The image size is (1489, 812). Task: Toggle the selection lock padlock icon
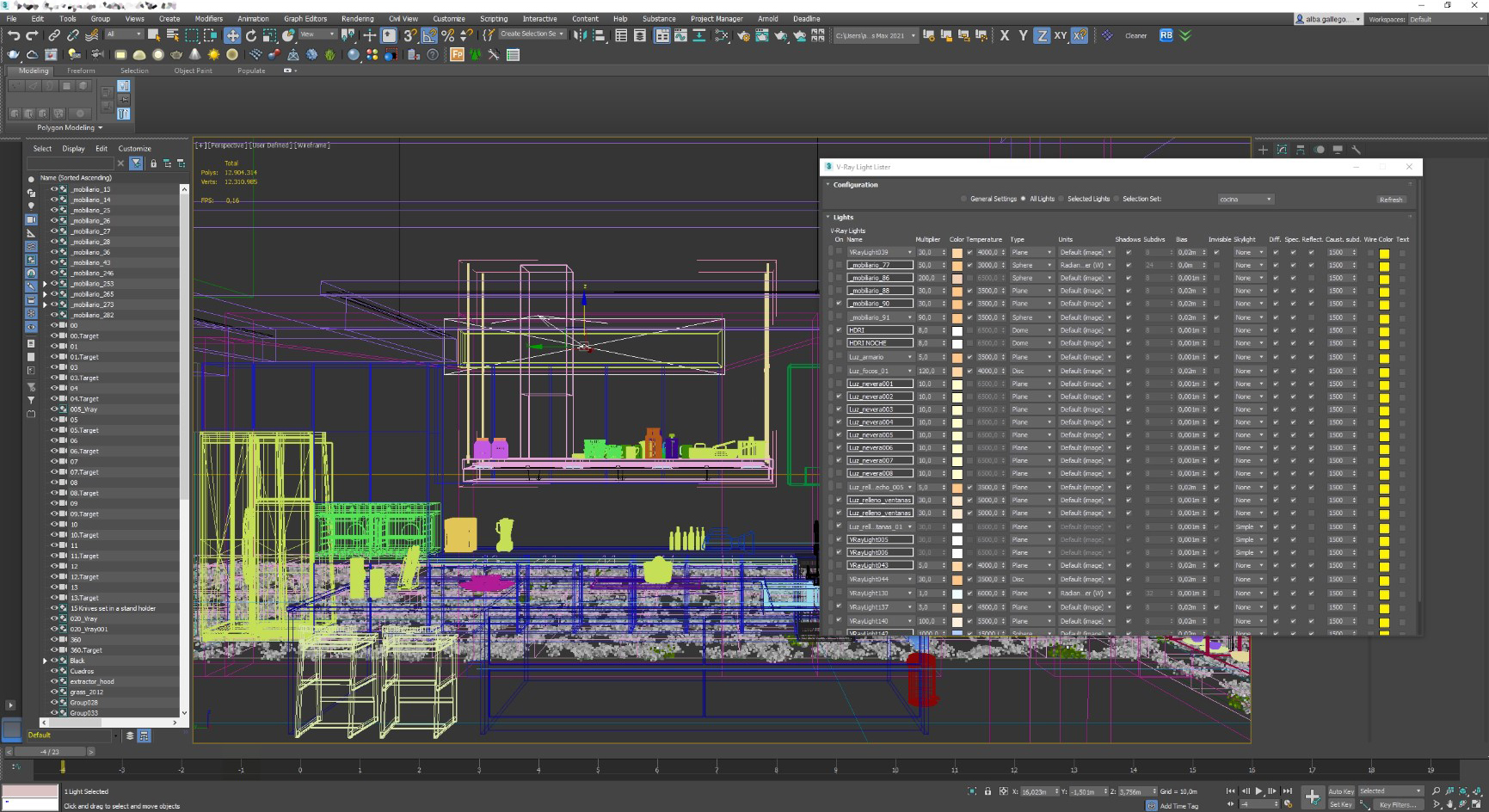[x=988, y=791]
